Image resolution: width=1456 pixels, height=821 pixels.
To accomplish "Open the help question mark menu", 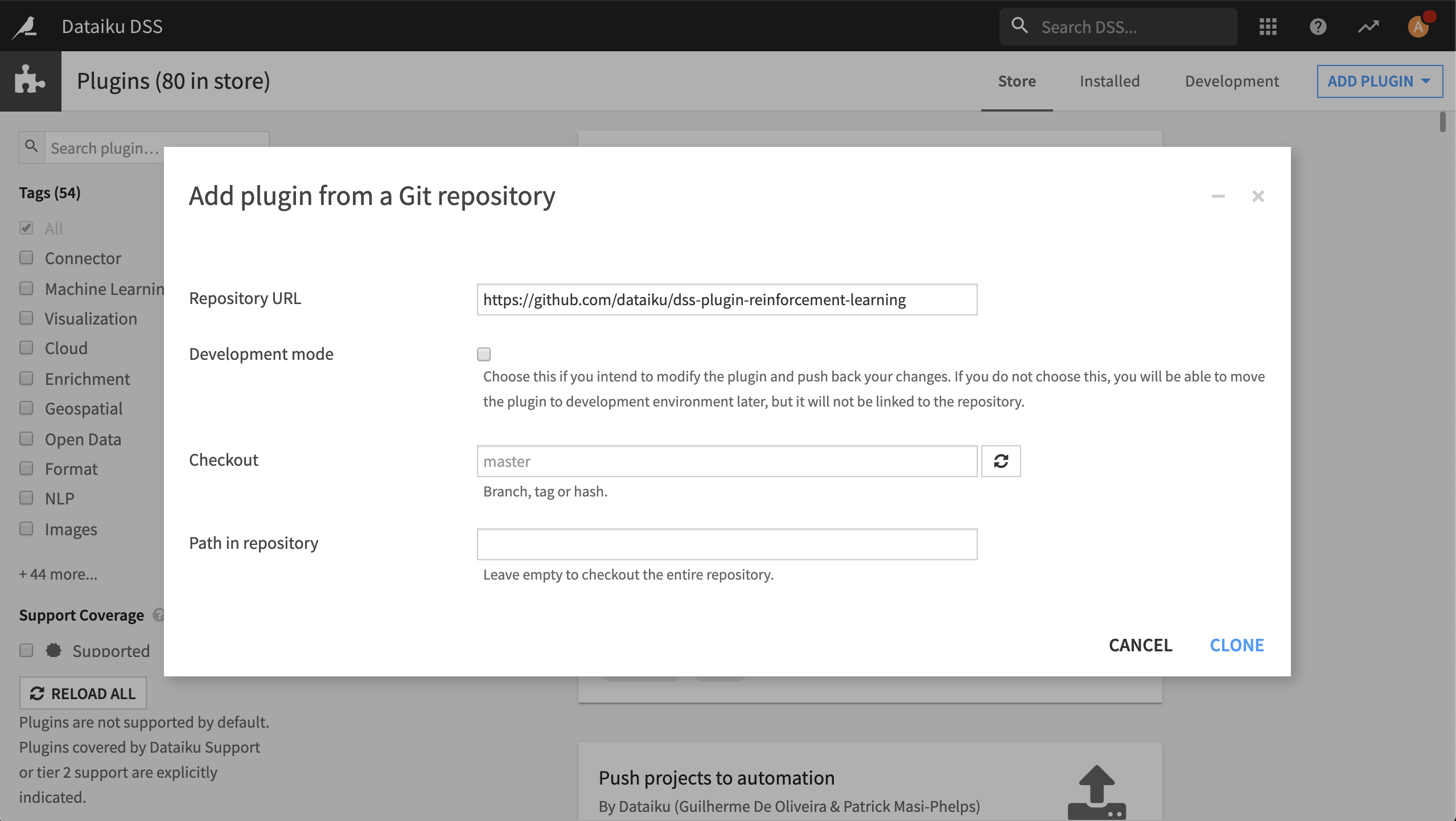I will 1318,26.
